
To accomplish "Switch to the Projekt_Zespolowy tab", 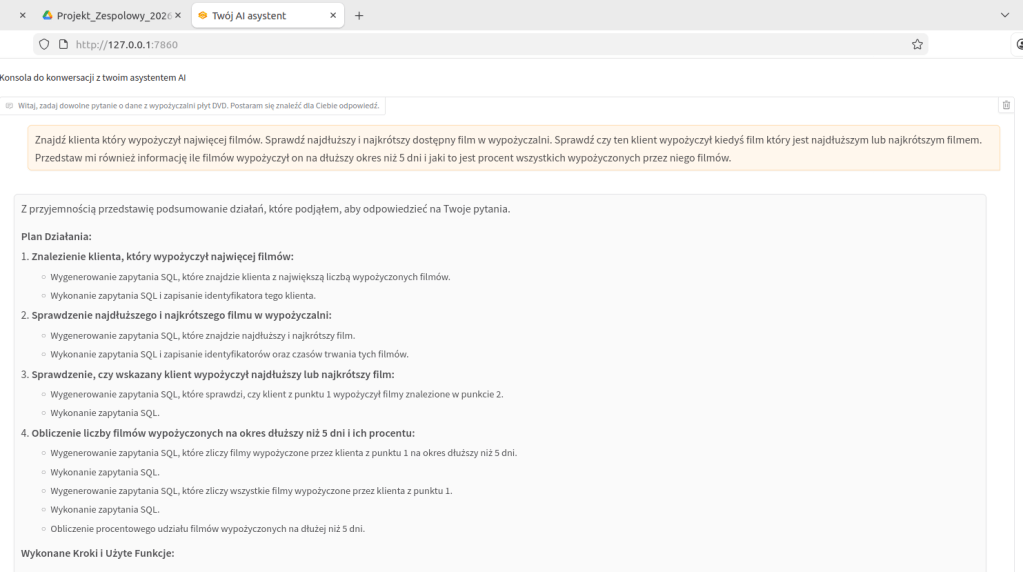I will (x=110, y=16).
